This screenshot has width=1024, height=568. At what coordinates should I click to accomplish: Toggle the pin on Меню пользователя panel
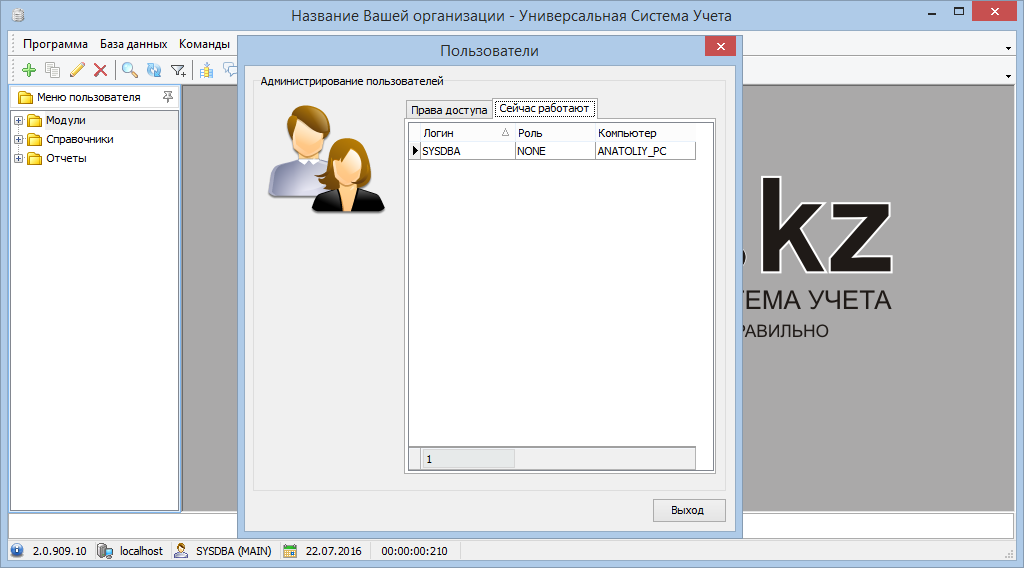167,97
